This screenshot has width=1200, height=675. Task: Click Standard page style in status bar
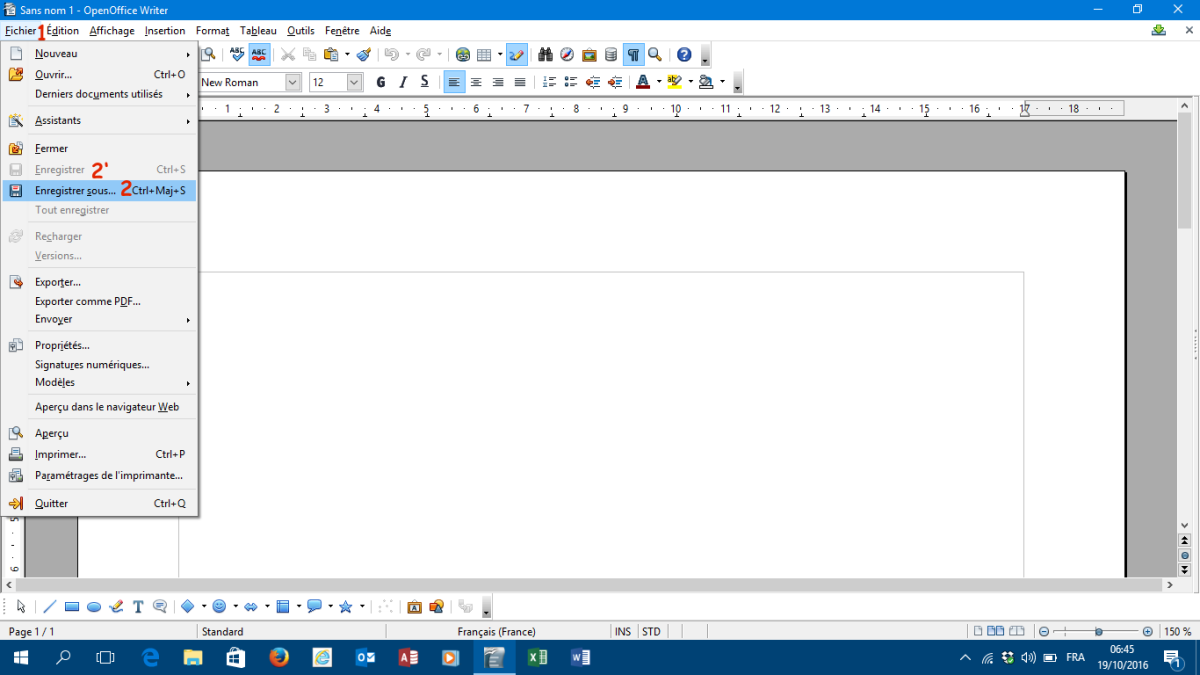point(223,632)
